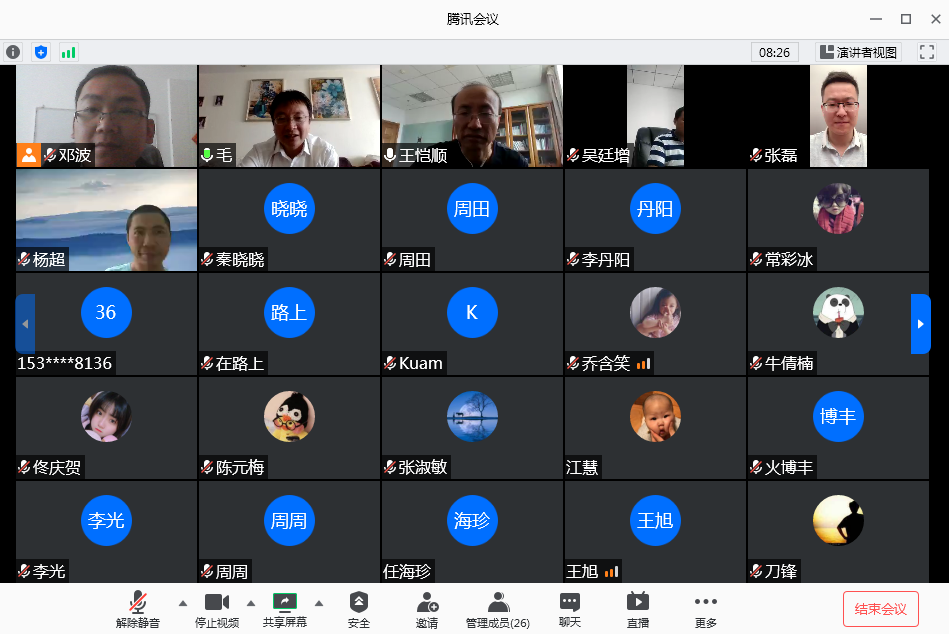Screen dimensions: 949x634
Task: Open 邀请 invite dialog
Action: tap(427, 610)
